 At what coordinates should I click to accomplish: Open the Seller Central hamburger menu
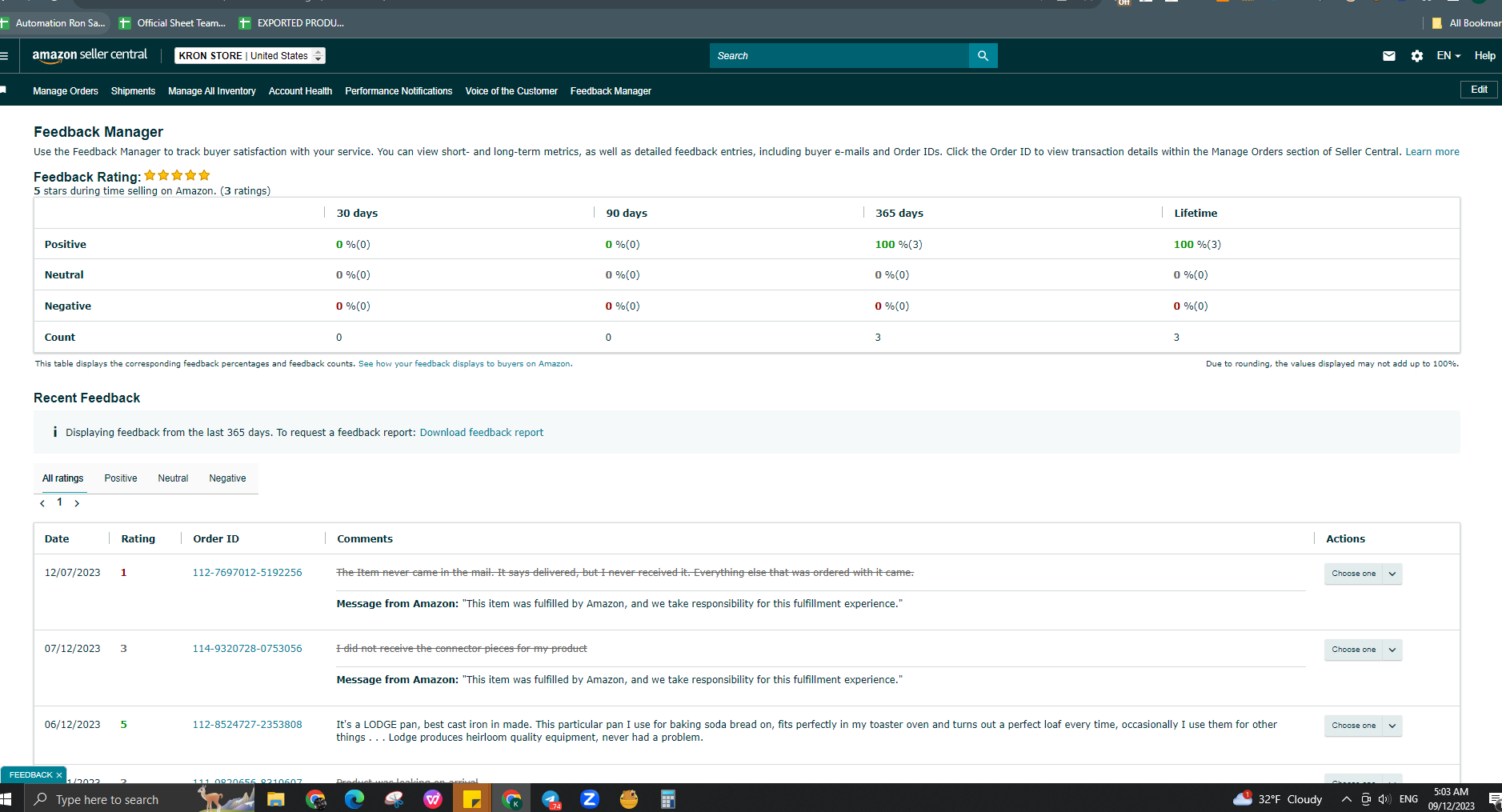pos(4,56)
